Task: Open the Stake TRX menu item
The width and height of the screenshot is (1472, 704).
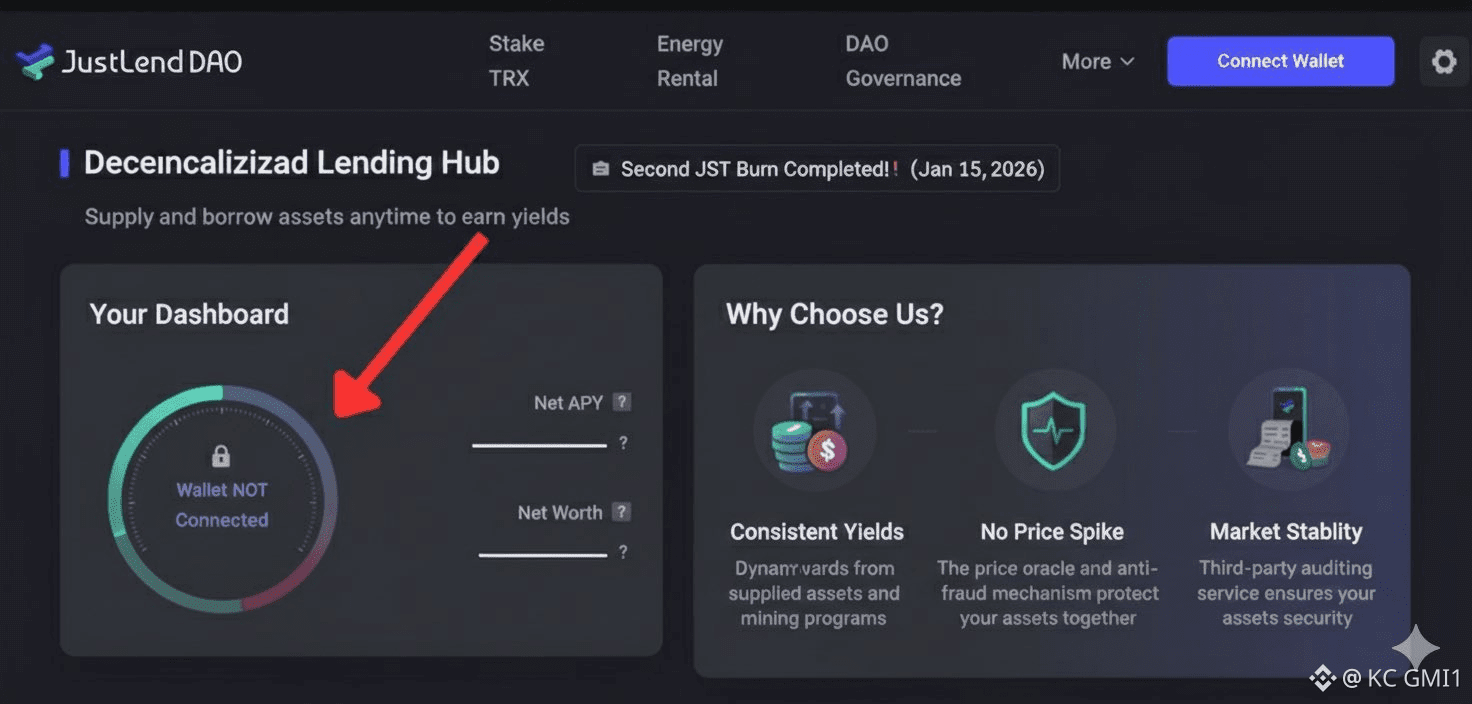Action: click(516, 61)
